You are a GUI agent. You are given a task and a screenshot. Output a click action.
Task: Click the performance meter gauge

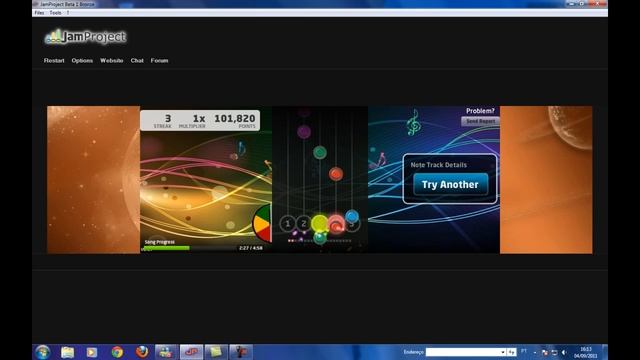click(x=262, y=223)
